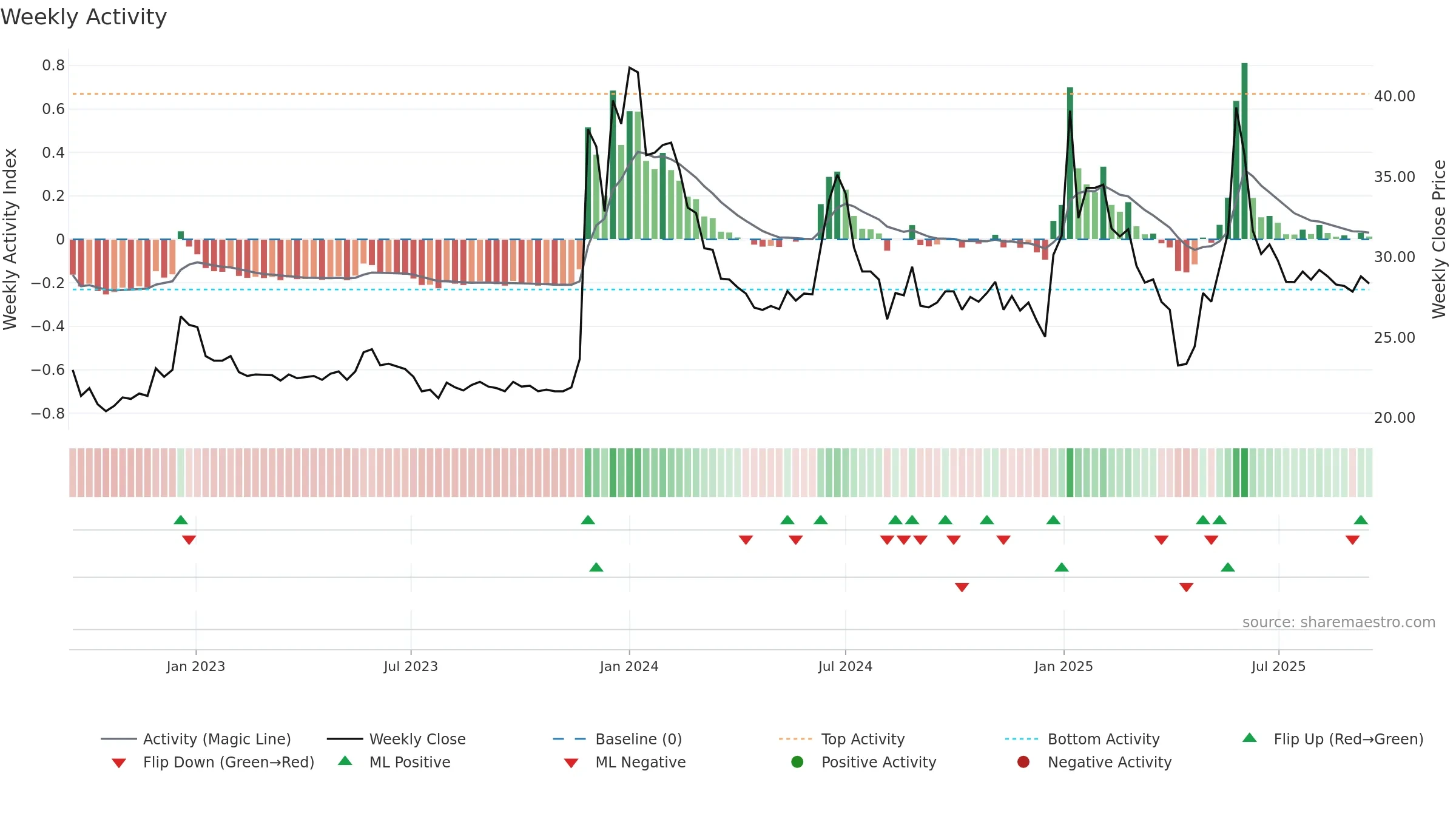Image resolution: width=1456 pixels, height=819 pixels.
Task: Click the Flip Down triangle icon in legend
Action: [119, 763]
